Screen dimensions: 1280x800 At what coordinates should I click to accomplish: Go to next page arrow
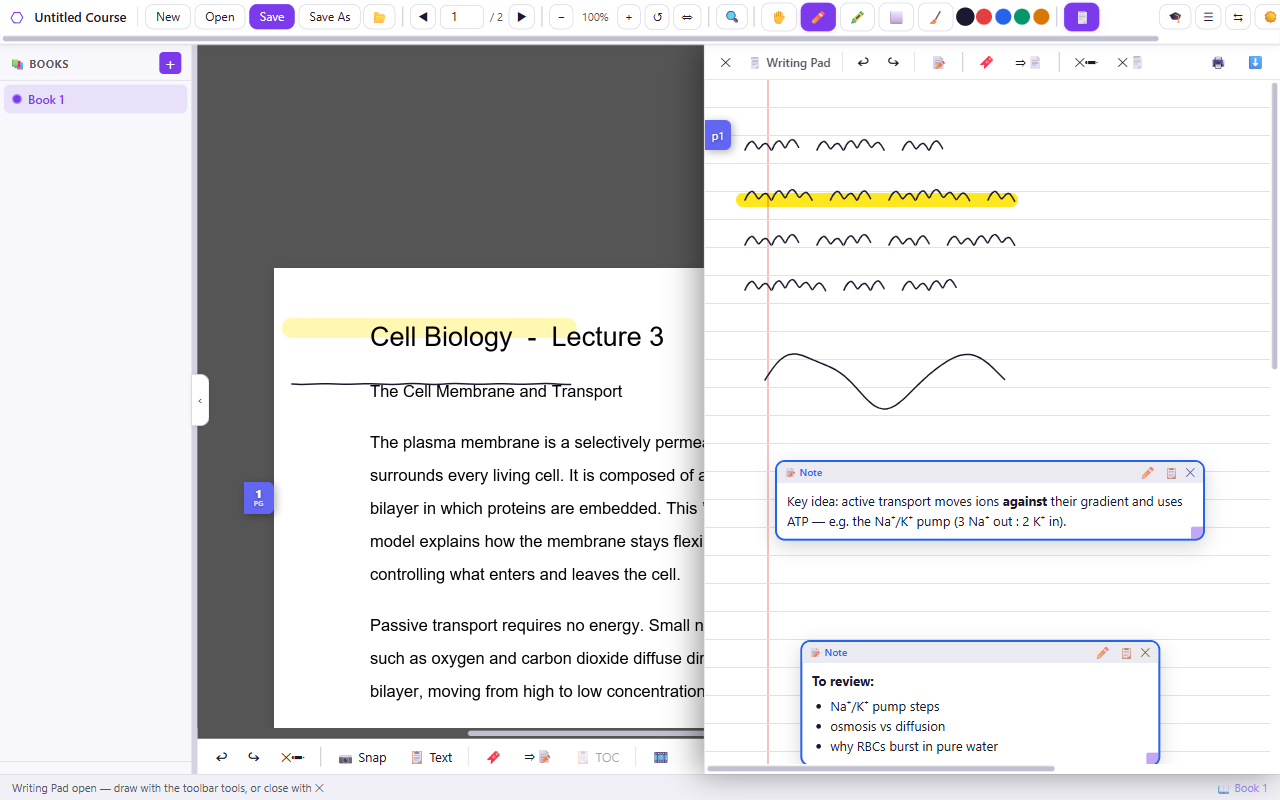[x=521, y=17]
